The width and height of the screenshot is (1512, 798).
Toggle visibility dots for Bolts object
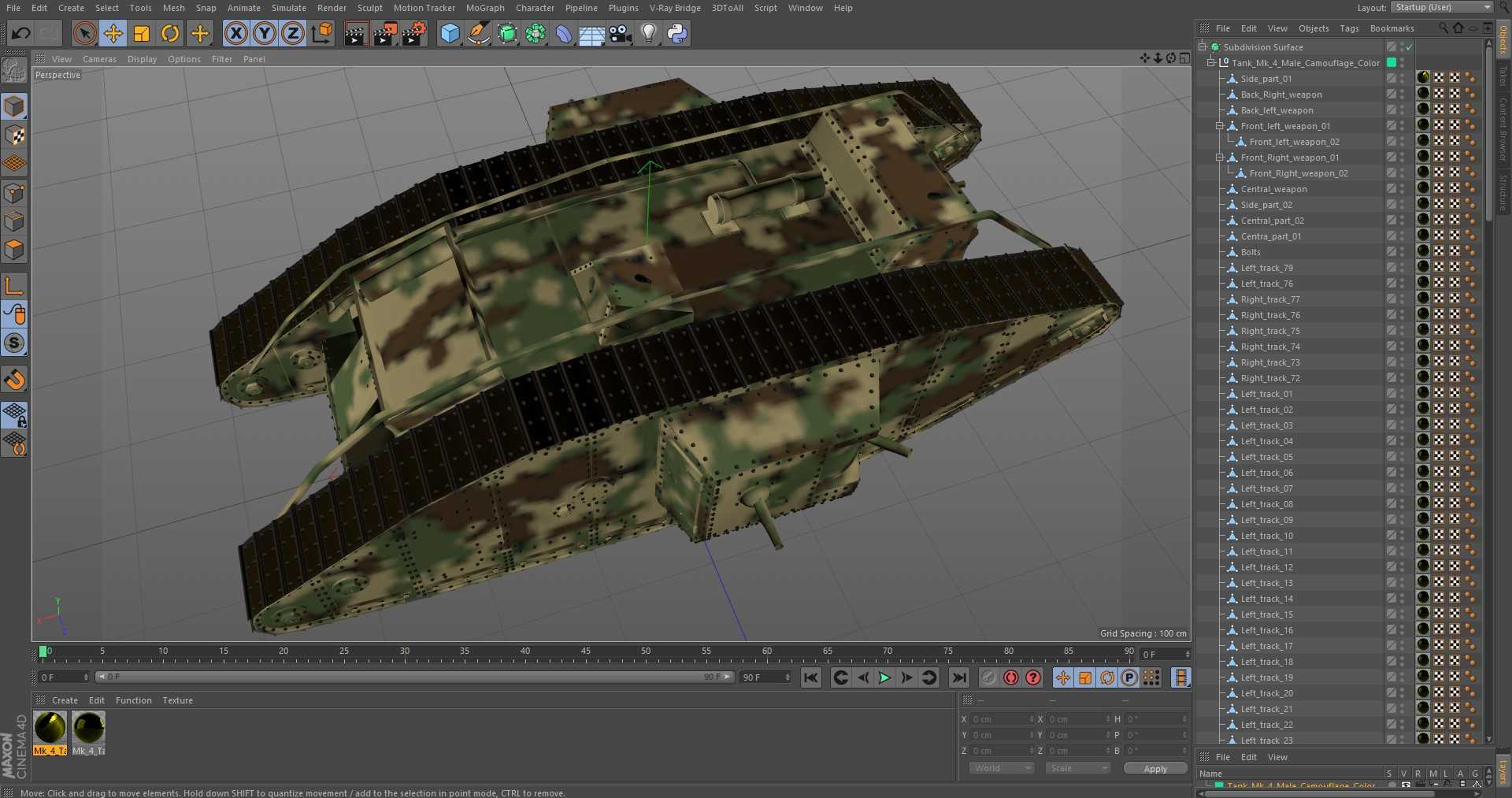tap(1402, 252)
